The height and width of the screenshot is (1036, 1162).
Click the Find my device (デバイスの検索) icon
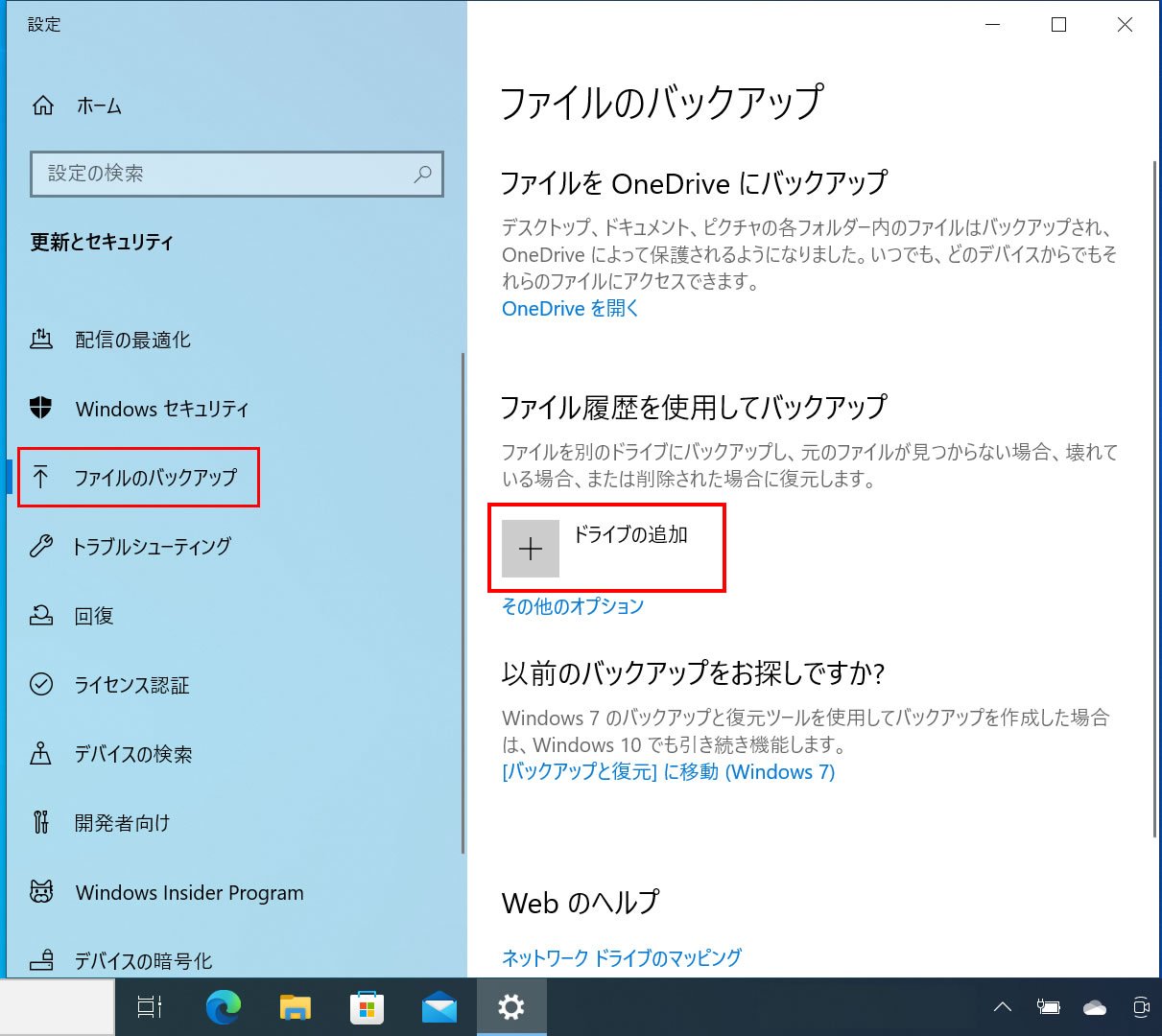click(41, 753)
